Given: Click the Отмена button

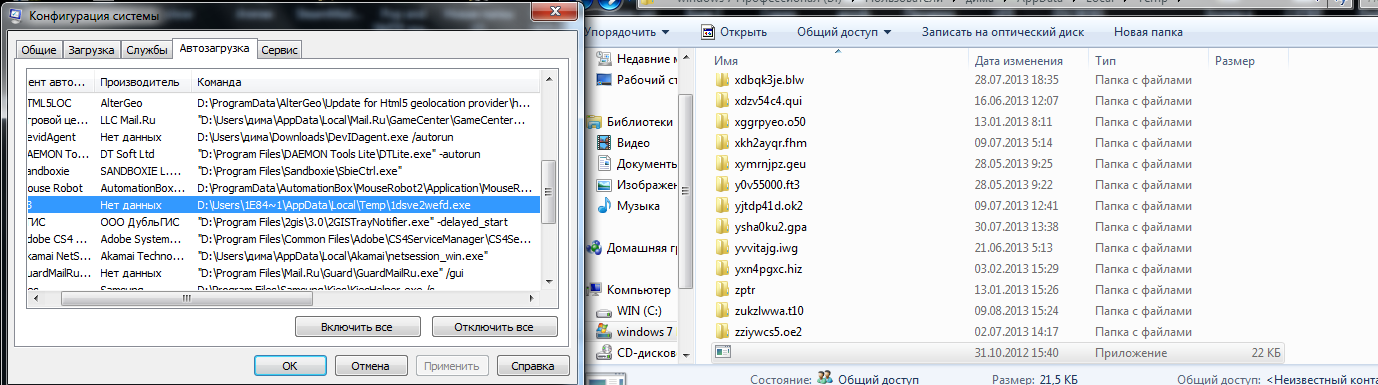Looking at the screenshot, I should [x=370, y=366].
